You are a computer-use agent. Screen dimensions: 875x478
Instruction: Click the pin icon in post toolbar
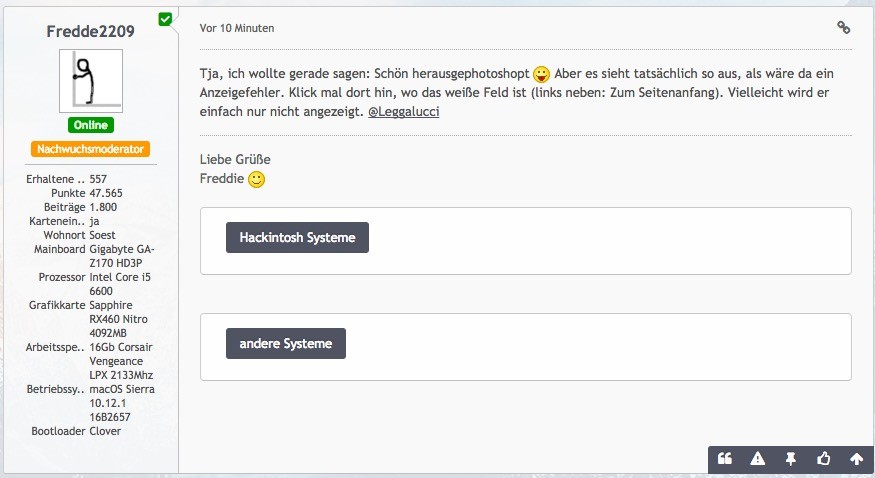pos(790,459)
